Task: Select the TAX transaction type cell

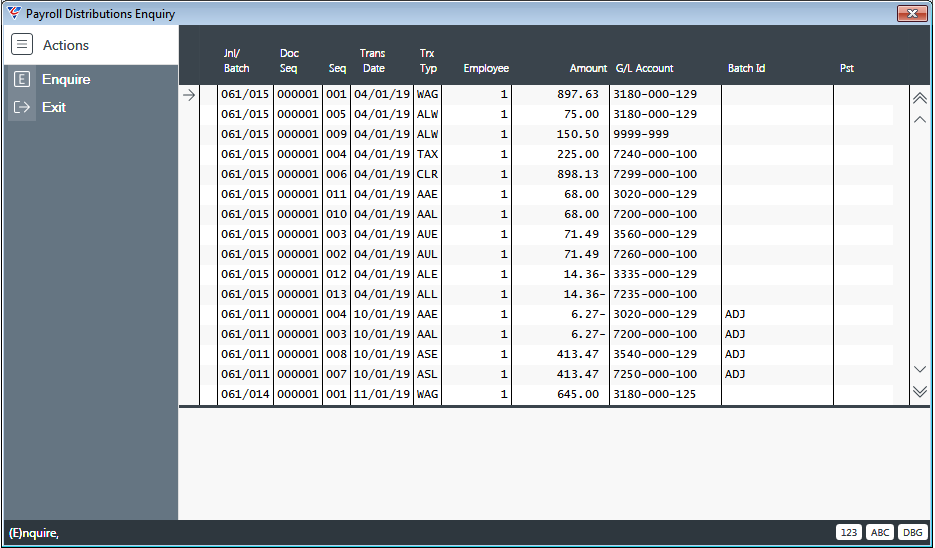Action: click(428, 154)
